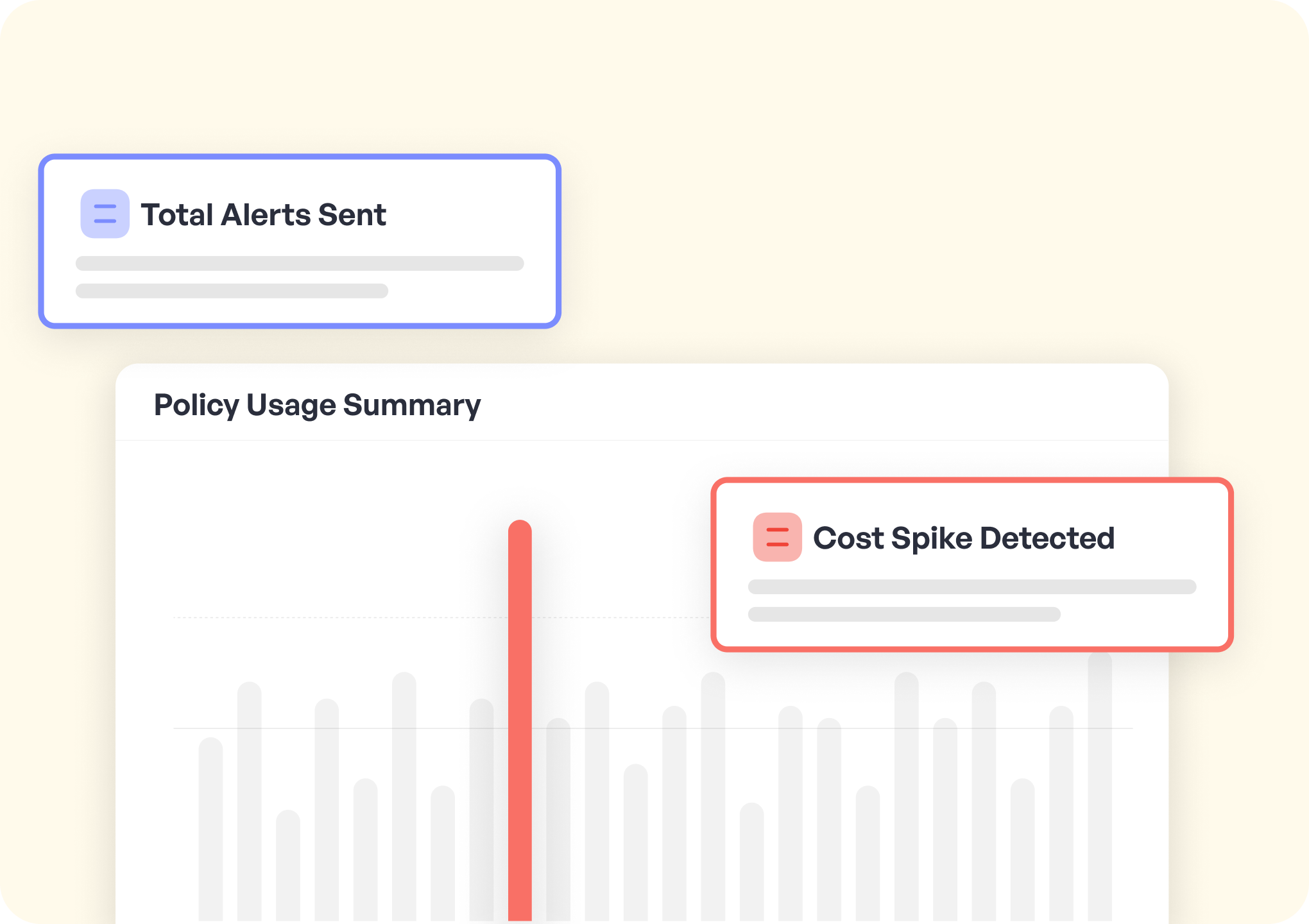Click longer placeholder line in Cost Spike card
This screenshot has height=924, width=1309.
point(971,587)
